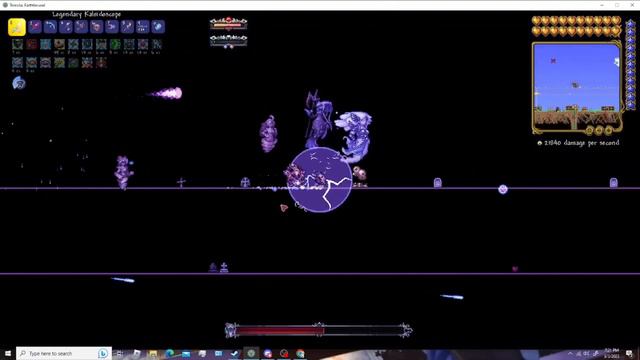Select hotbar slot 6 item
This screenshot has width=640, height=360.
click(x=96, y=27)
